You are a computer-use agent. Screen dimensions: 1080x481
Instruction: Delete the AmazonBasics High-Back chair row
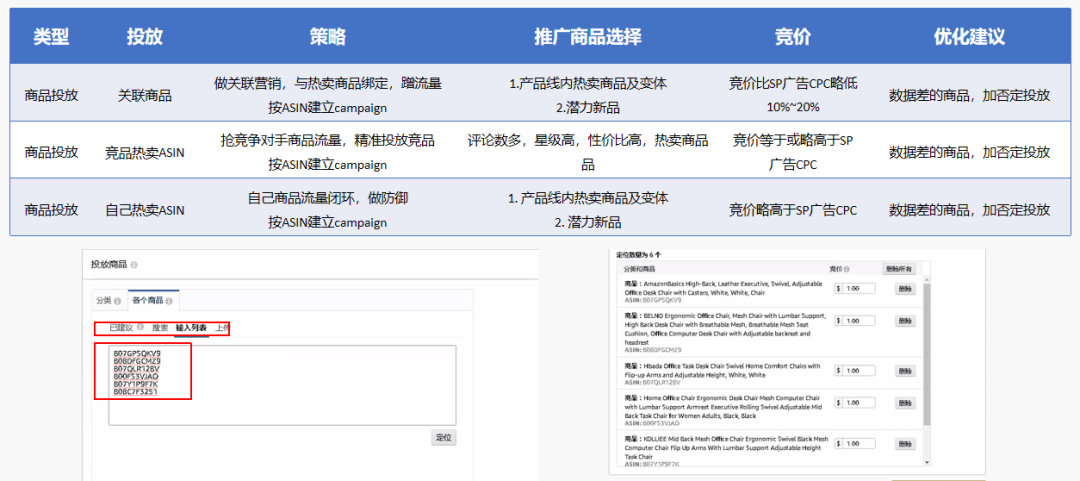(905, 289)
